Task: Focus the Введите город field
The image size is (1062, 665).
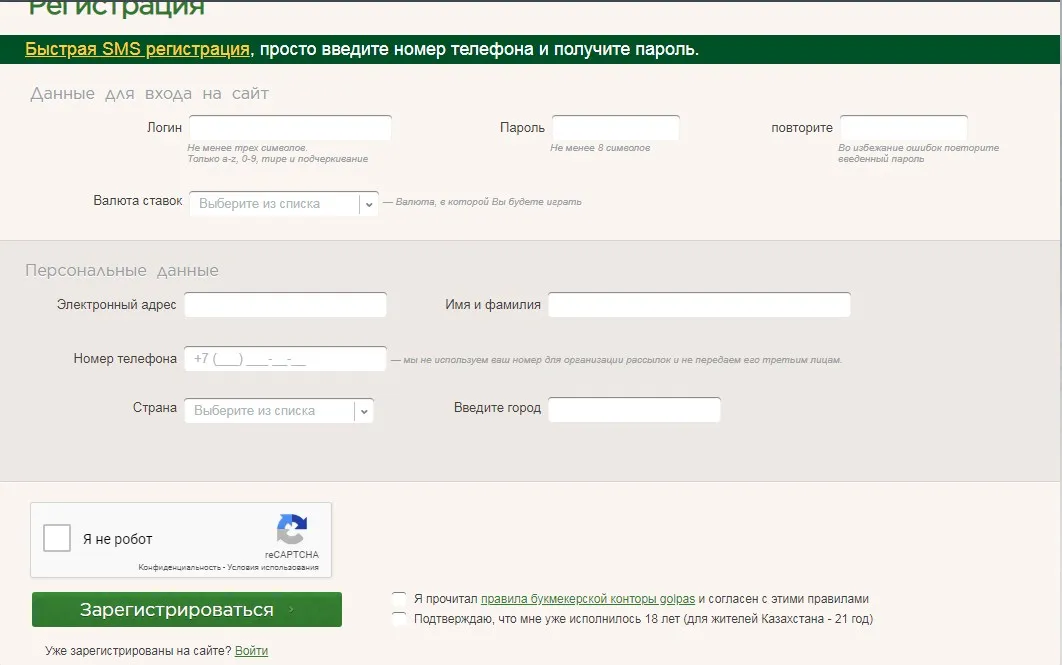Action: (634, 410)
